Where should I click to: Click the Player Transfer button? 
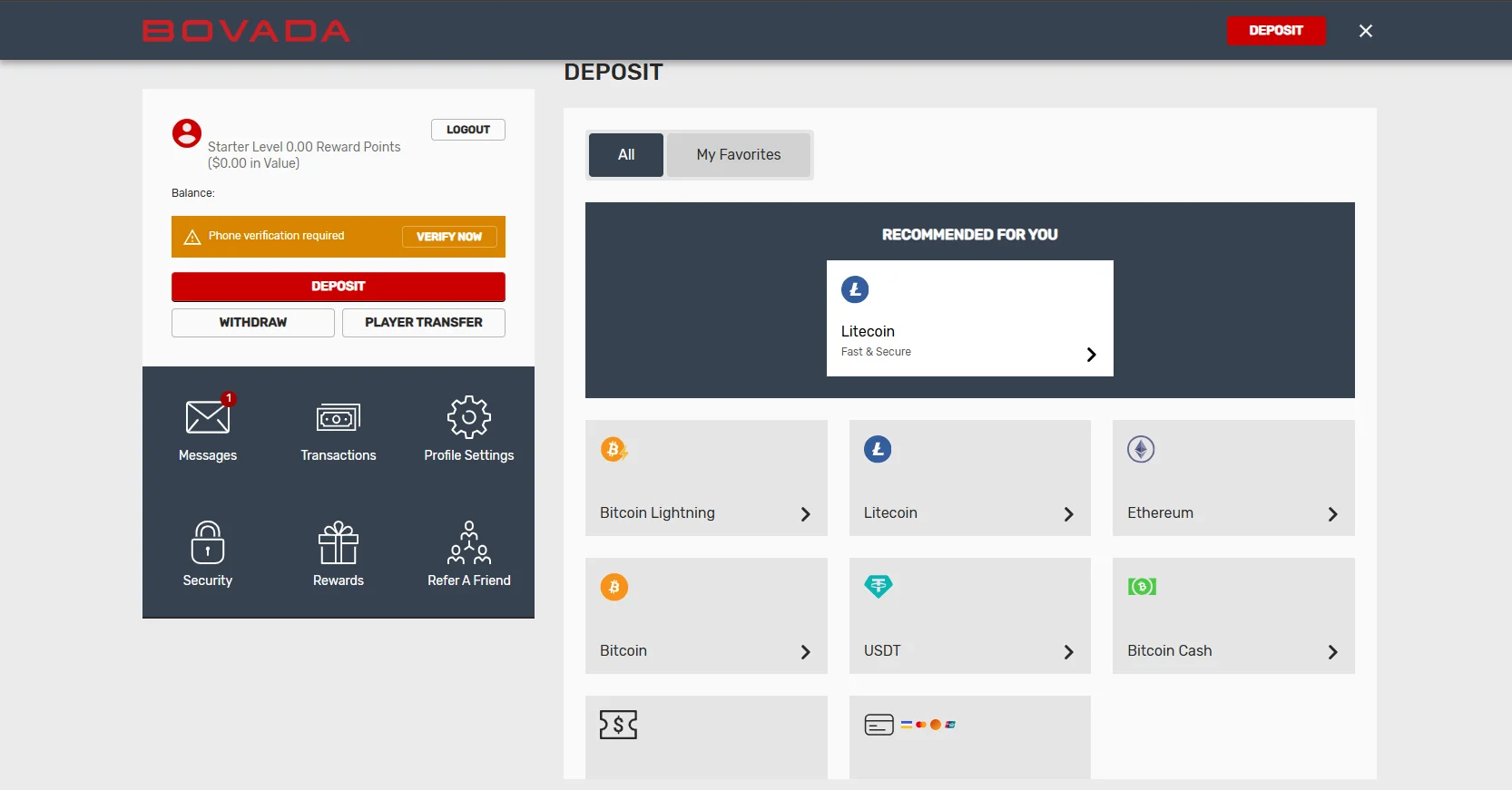[424, 323]
